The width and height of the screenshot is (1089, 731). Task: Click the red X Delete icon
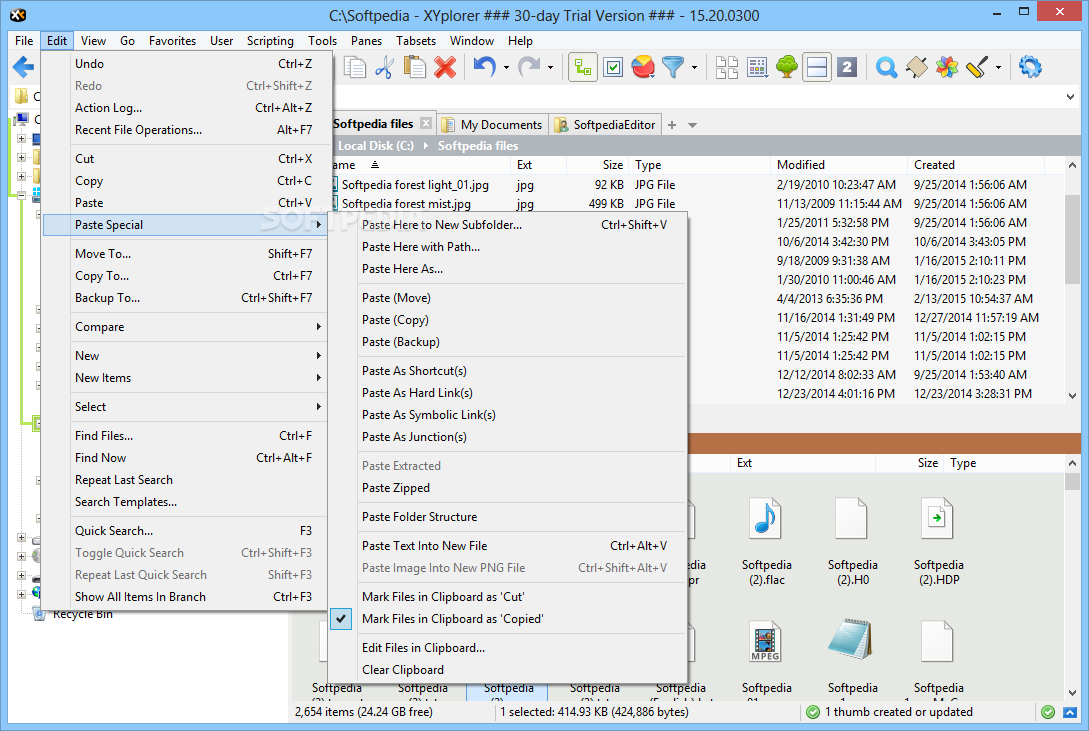[444, 67]
